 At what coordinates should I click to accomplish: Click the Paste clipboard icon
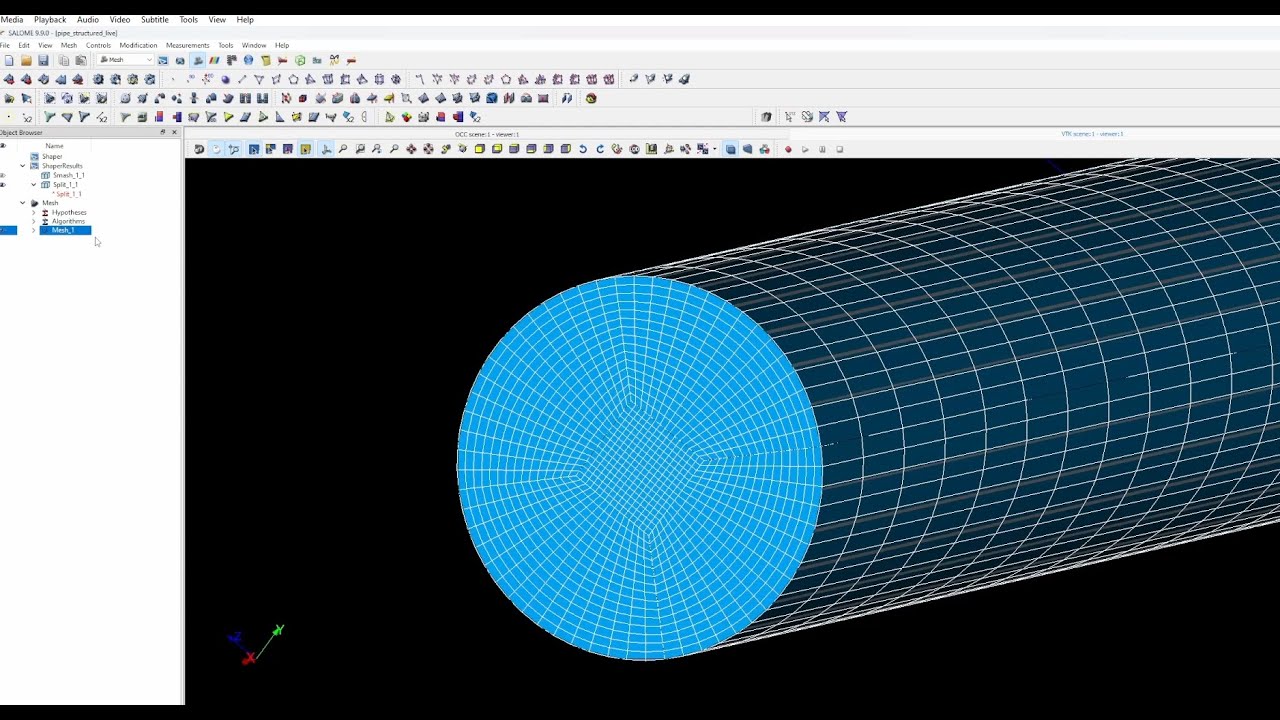tap(81, 60)
